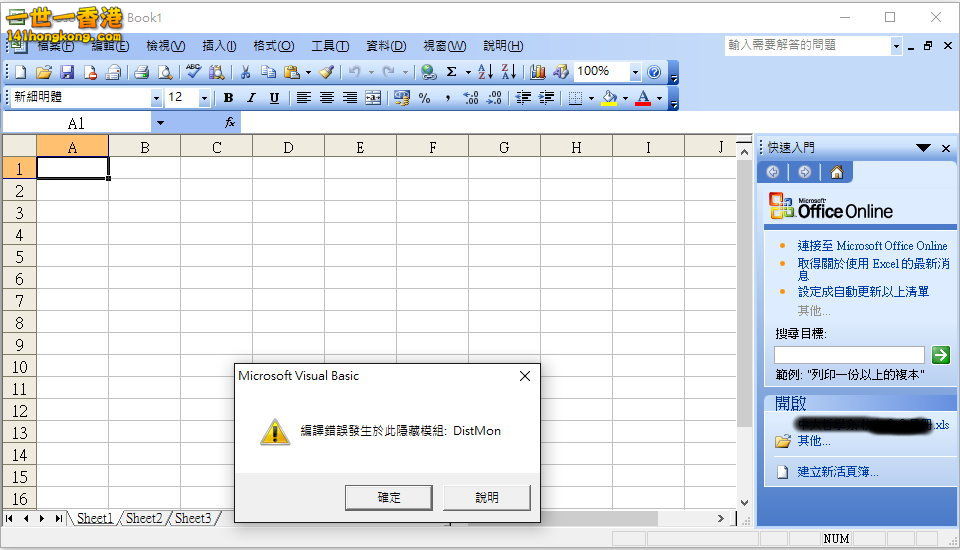Apply red font color A
The image size is (960, 550).
[x=643, y=98]
